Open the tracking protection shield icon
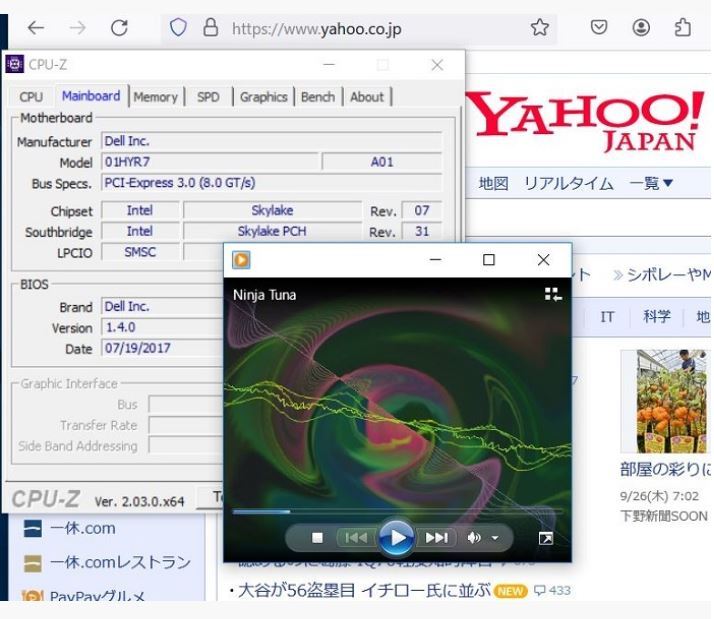 click(x=178, y=28)
